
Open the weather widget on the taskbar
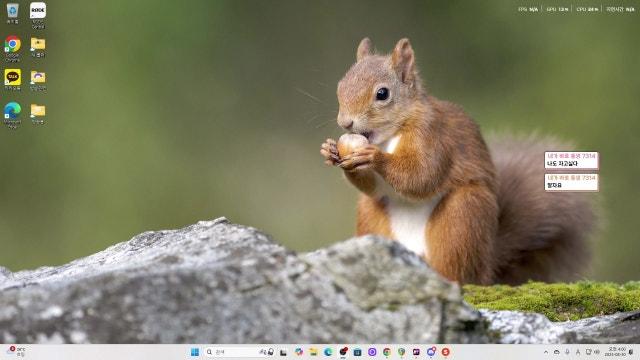click(17, 352)
